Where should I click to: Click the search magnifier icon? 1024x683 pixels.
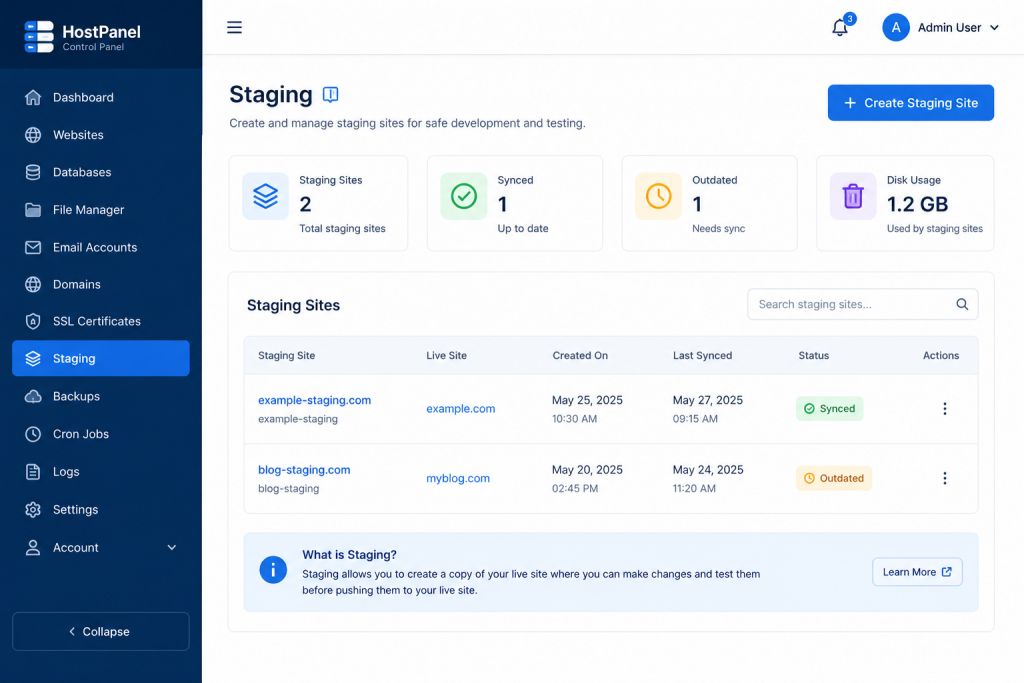[x=962, y=304]
